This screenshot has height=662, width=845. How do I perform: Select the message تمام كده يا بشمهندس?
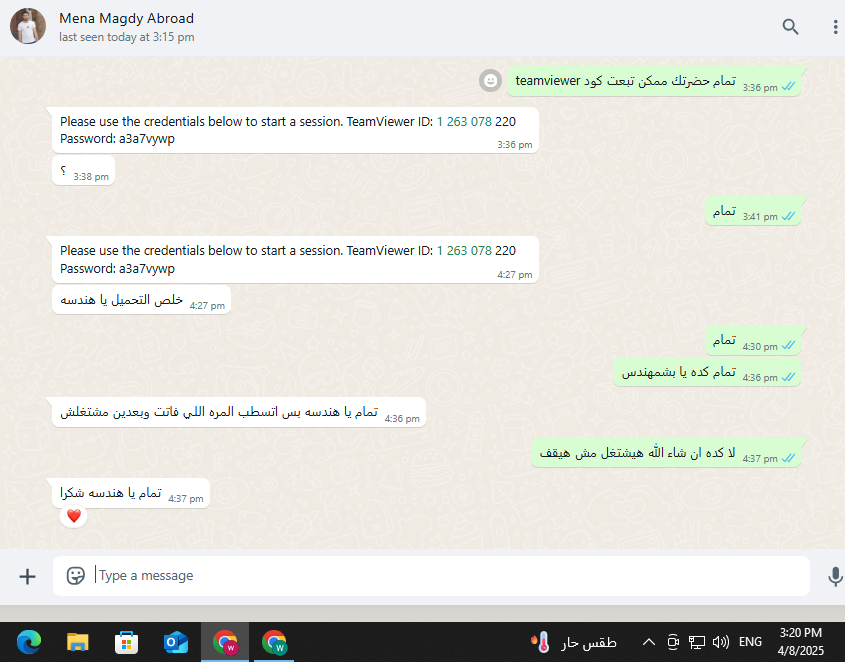pyautogui.click(x=707, y=372)
